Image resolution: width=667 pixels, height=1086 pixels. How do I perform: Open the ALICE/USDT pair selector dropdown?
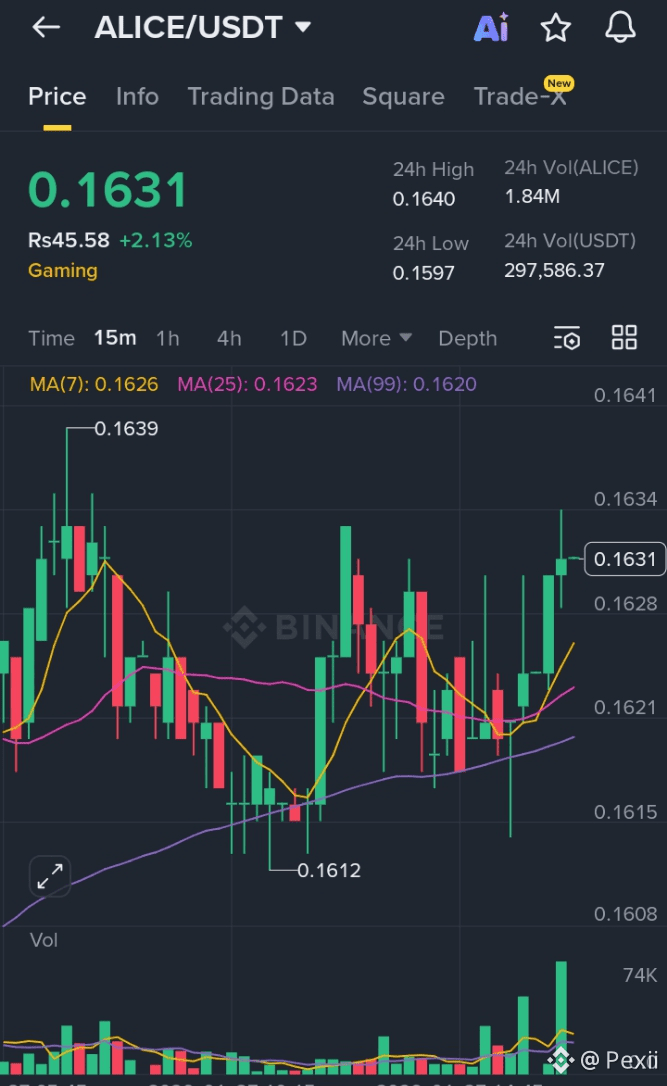click(x=202, y=28)
